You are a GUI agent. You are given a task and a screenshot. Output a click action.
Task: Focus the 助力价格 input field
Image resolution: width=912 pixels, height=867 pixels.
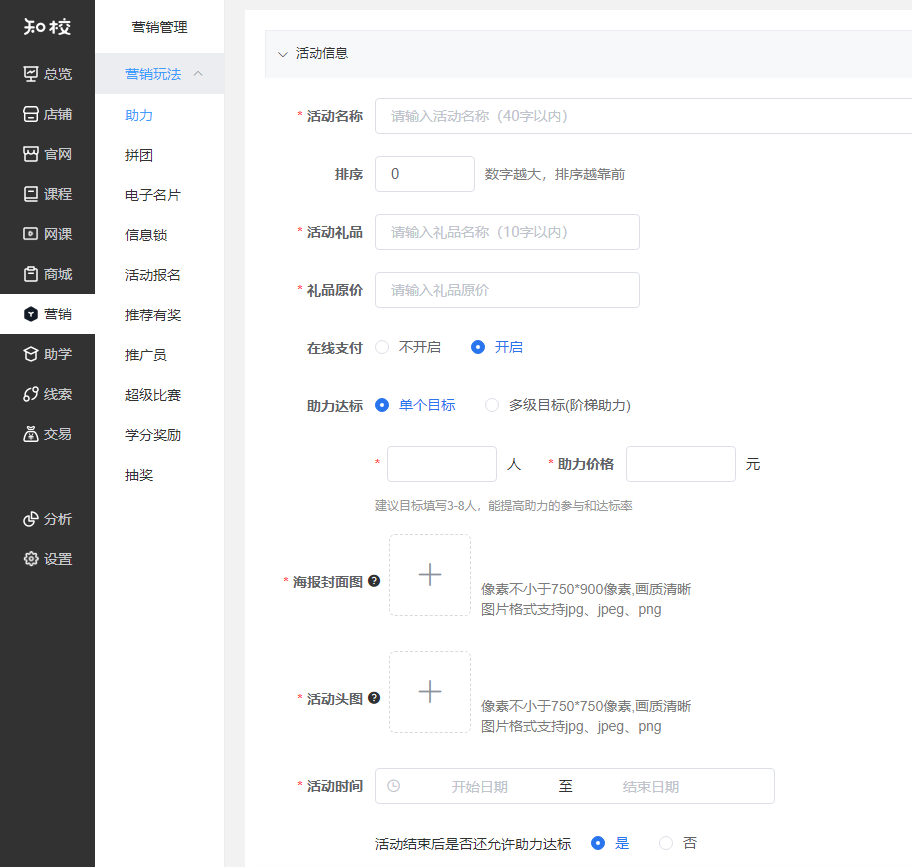(681, 464)
